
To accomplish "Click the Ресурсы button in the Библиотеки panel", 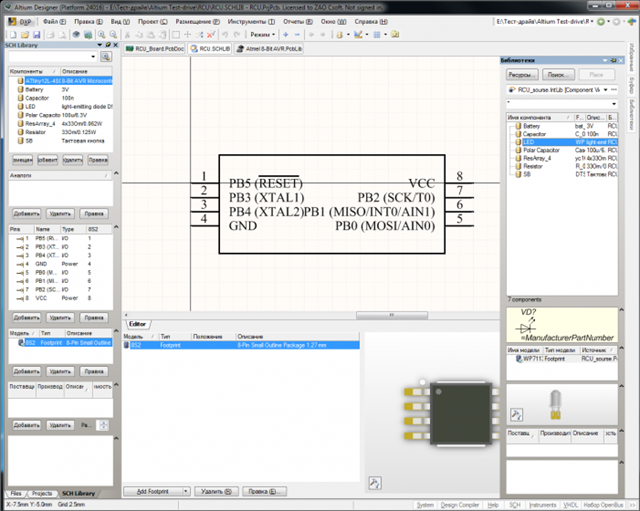I will click(521, 75).
